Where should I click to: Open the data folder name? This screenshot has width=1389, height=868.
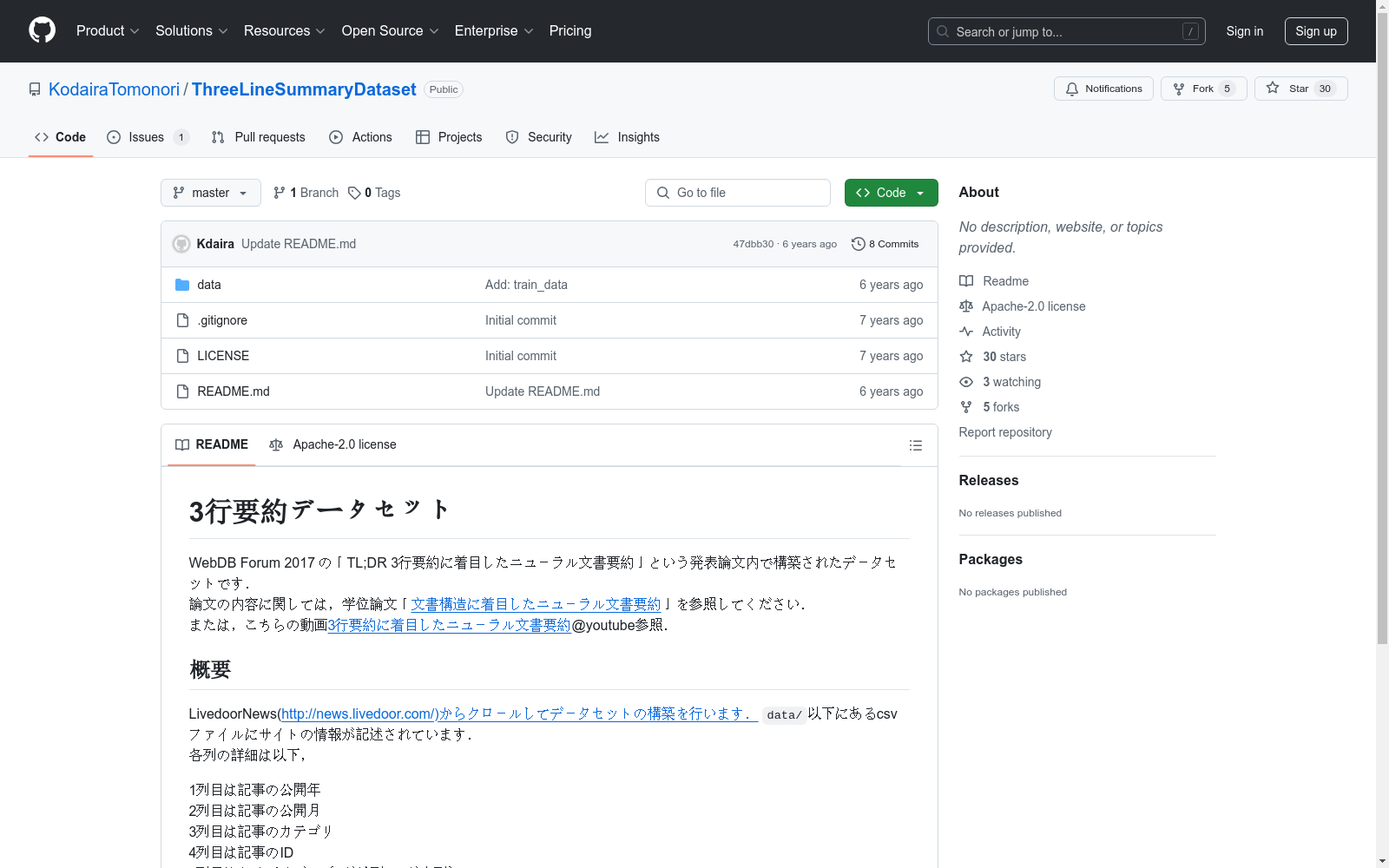point(209,285)
